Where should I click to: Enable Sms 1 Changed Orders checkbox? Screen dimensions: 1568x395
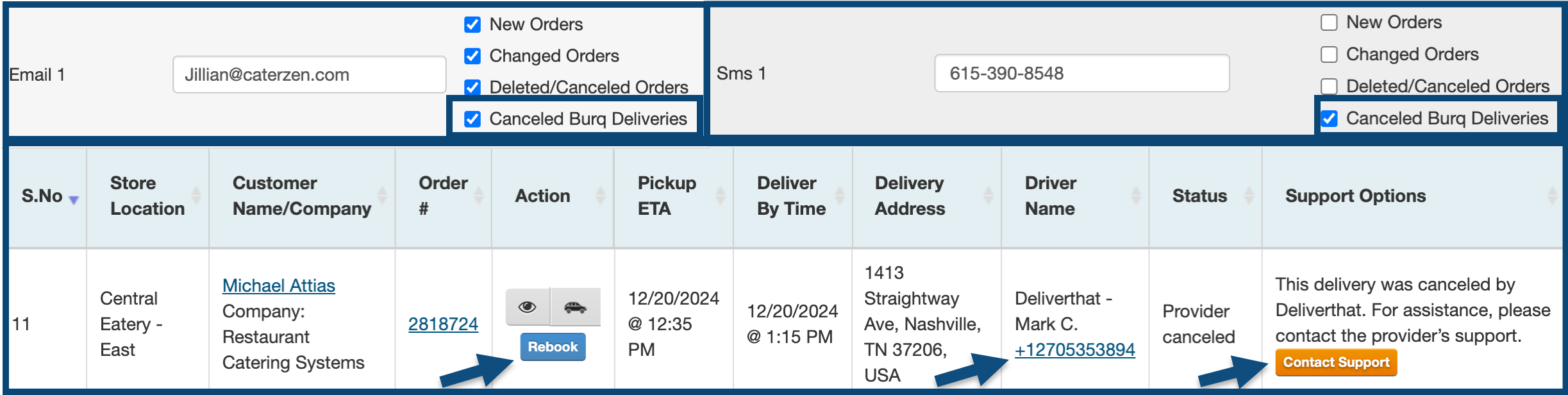(x=1330, y=55)
